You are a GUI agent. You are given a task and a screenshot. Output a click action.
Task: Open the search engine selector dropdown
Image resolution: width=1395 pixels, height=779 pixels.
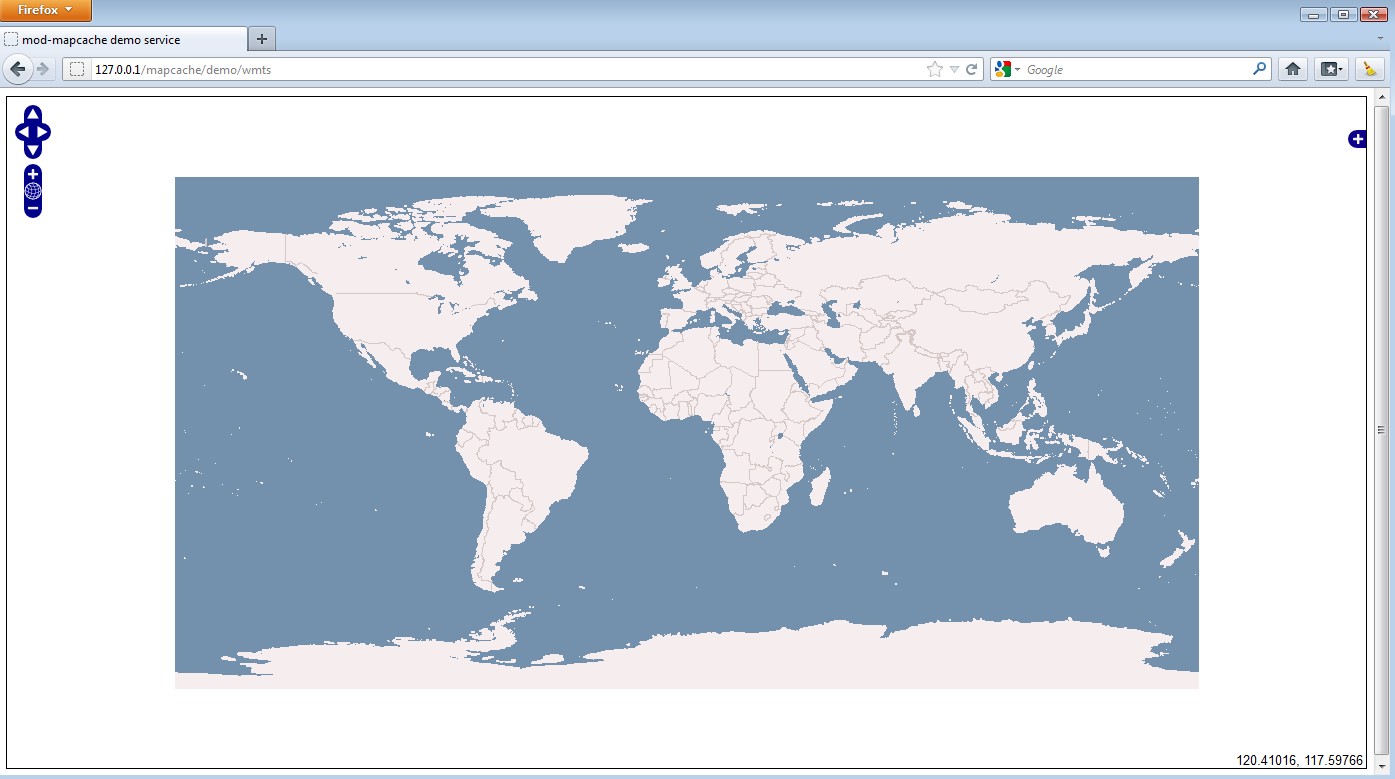point(1008,69)
